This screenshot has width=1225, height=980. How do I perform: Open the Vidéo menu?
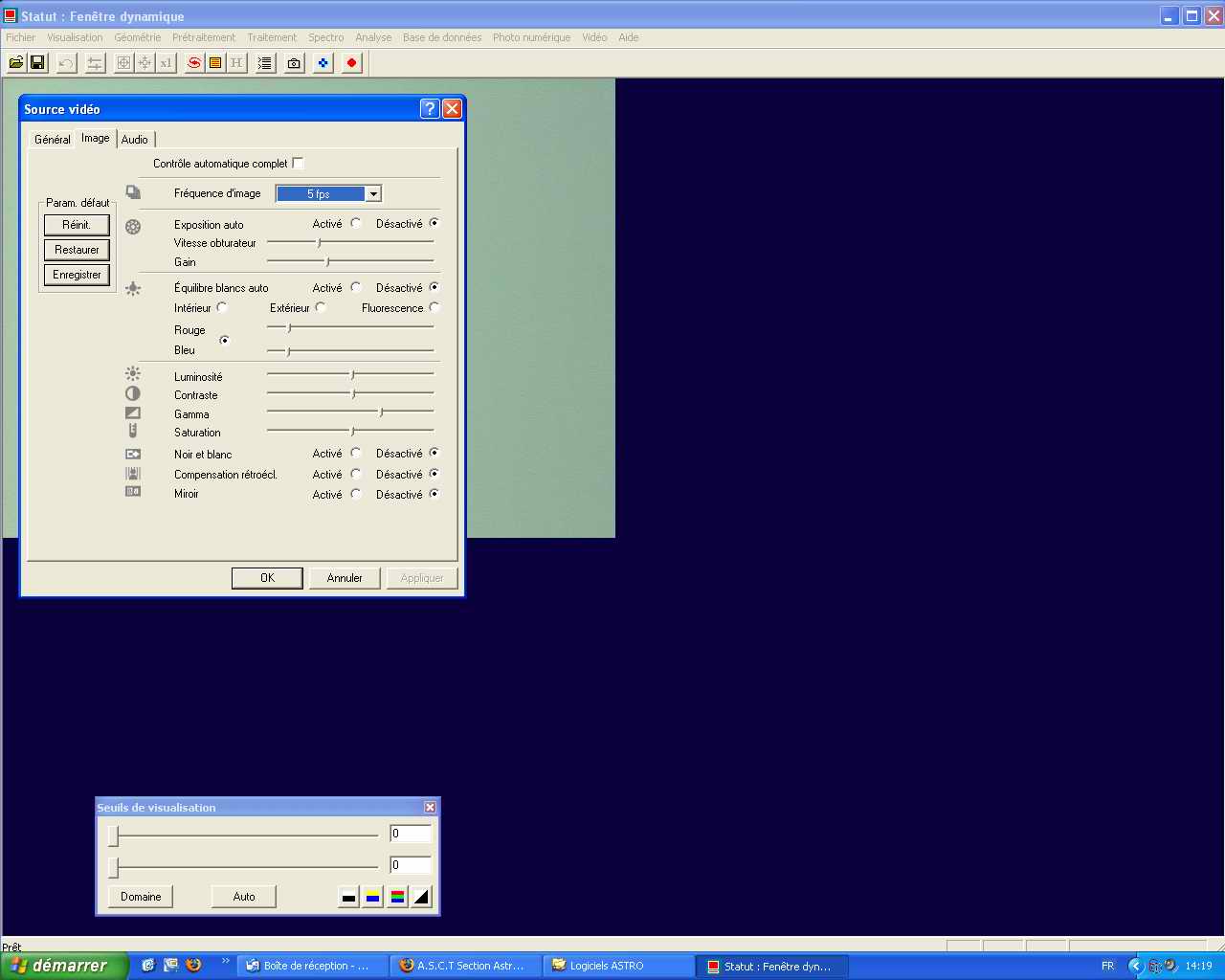click(x=594, y=37)
